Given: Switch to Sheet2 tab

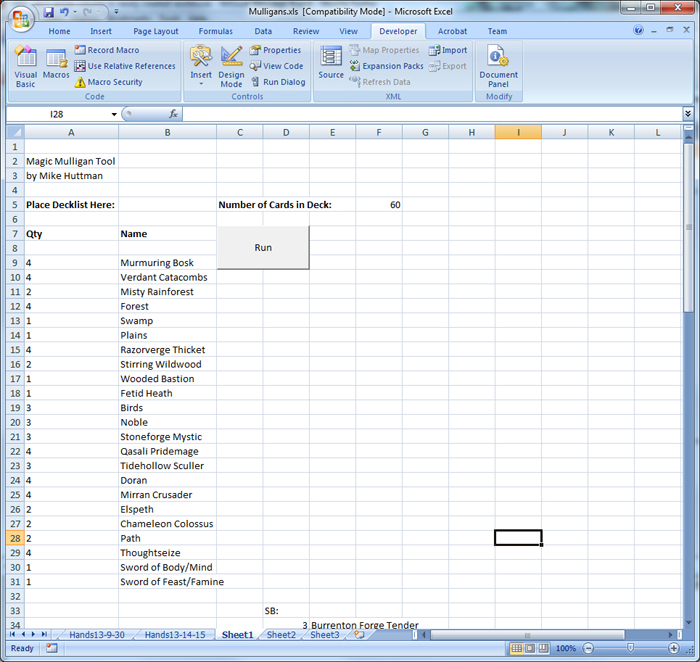Looking at the screenshot, I should [281, 634].
